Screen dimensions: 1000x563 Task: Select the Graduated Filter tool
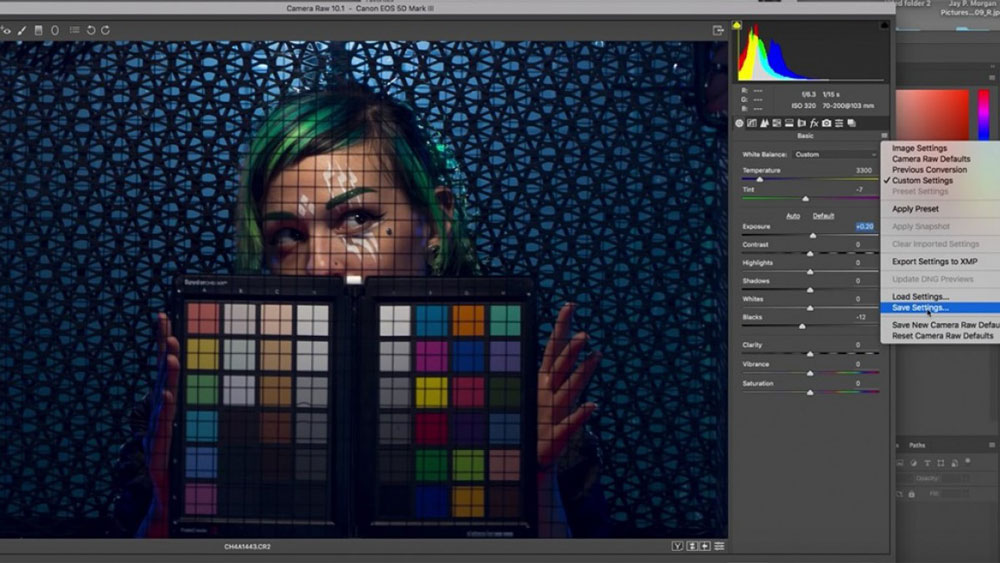click(38, 31)
